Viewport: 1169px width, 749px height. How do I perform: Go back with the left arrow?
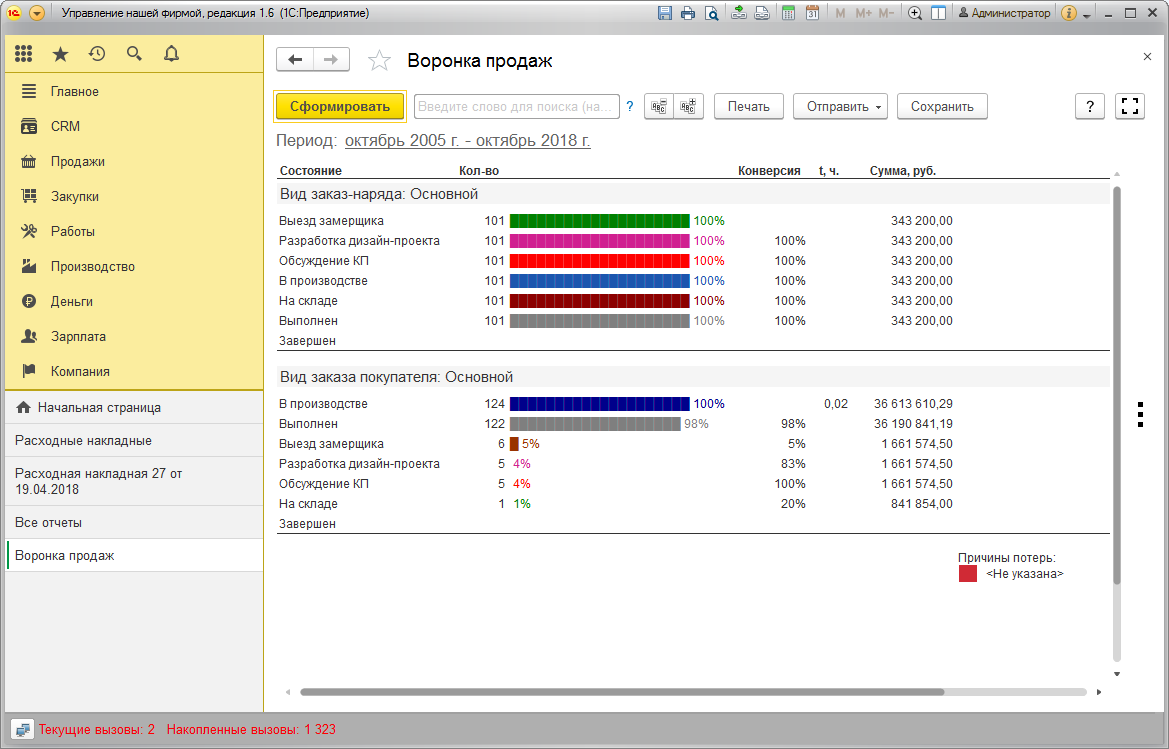click(295, 60)
